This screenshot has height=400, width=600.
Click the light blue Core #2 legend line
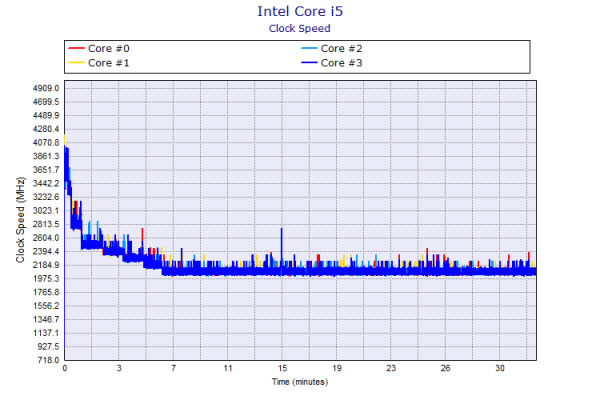pos(309,48)
